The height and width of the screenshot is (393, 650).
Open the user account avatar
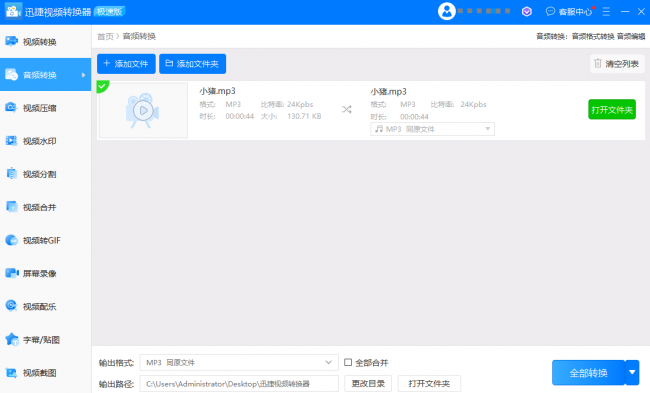pos(446,11)
